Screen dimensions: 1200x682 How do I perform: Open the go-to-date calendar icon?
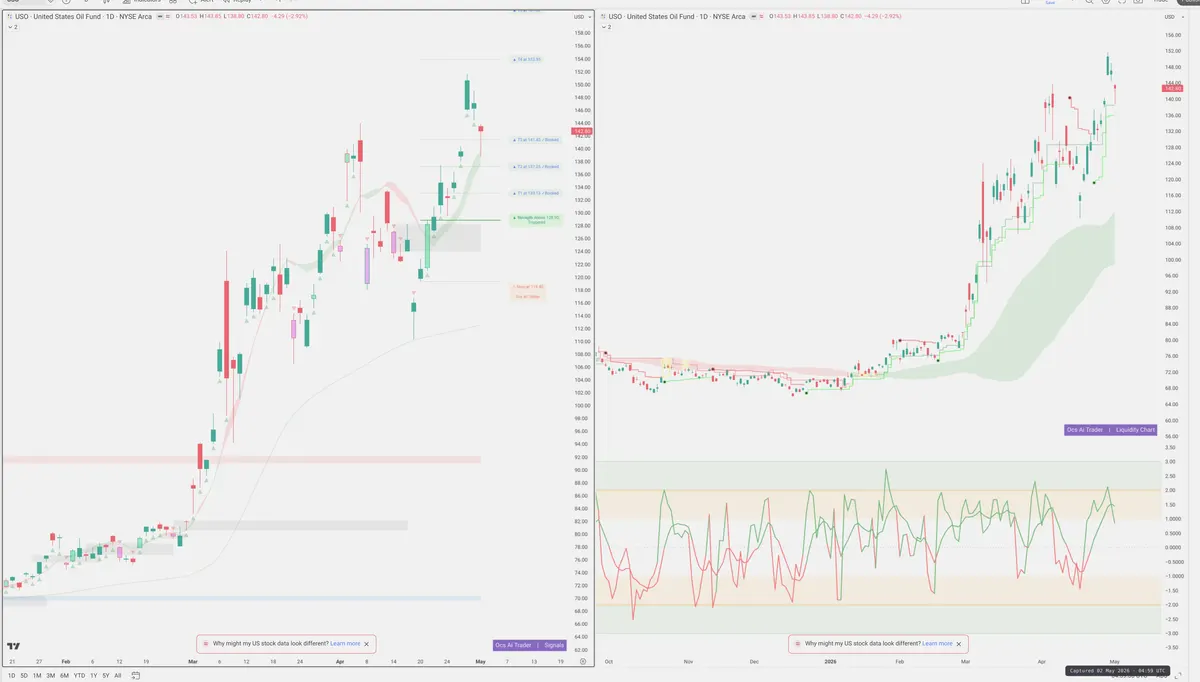pos(138,676)
